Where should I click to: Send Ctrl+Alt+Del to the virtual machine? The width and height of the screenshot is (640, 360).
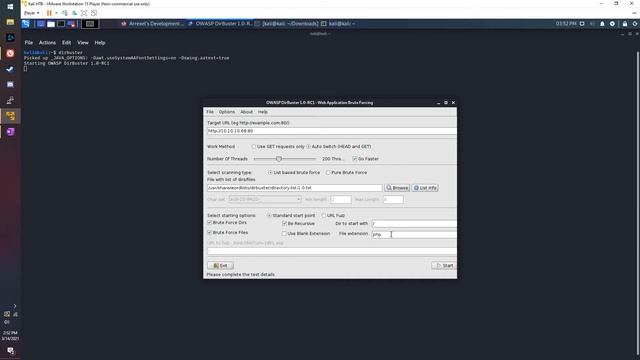coord(64,13)
